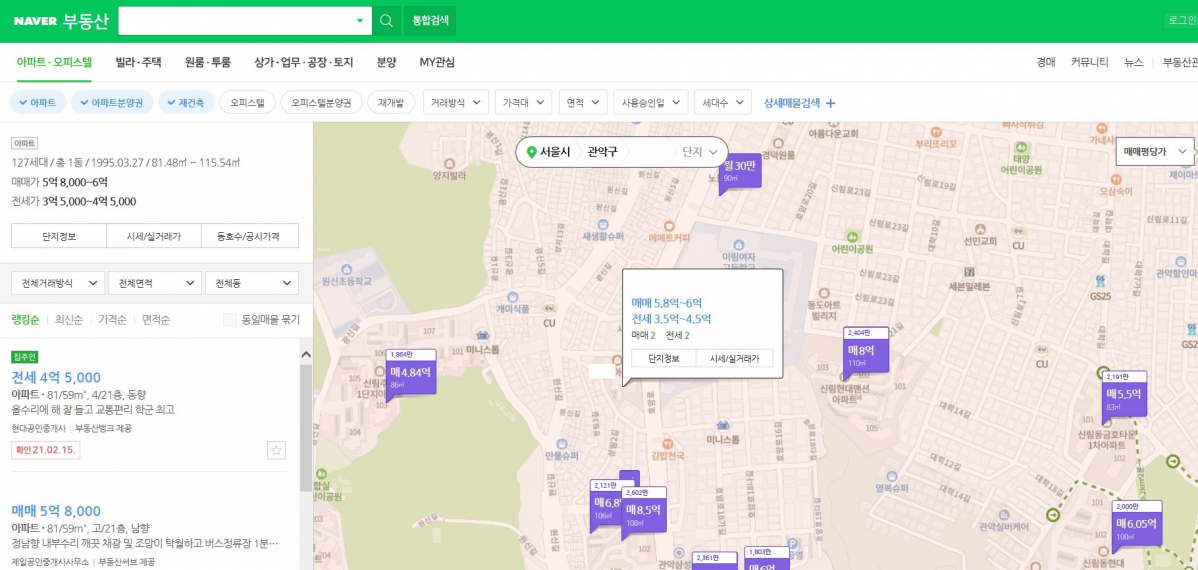Click the favorite star on 전세 4억 5,000 listing
The image size is (1198, 570).
[x=277, y=450]
